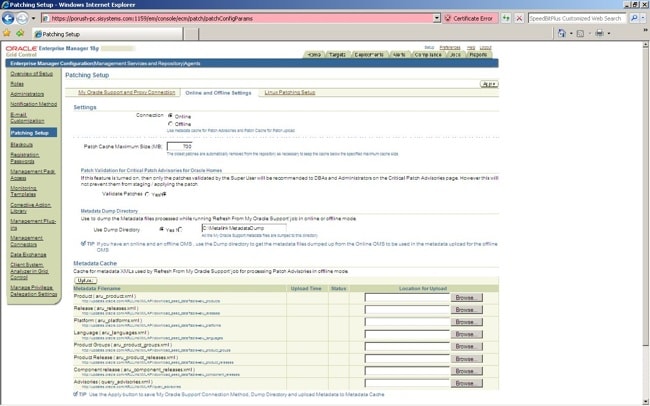Click the Print toolbar icon
The image size is (650, 406).
[599, 33]
